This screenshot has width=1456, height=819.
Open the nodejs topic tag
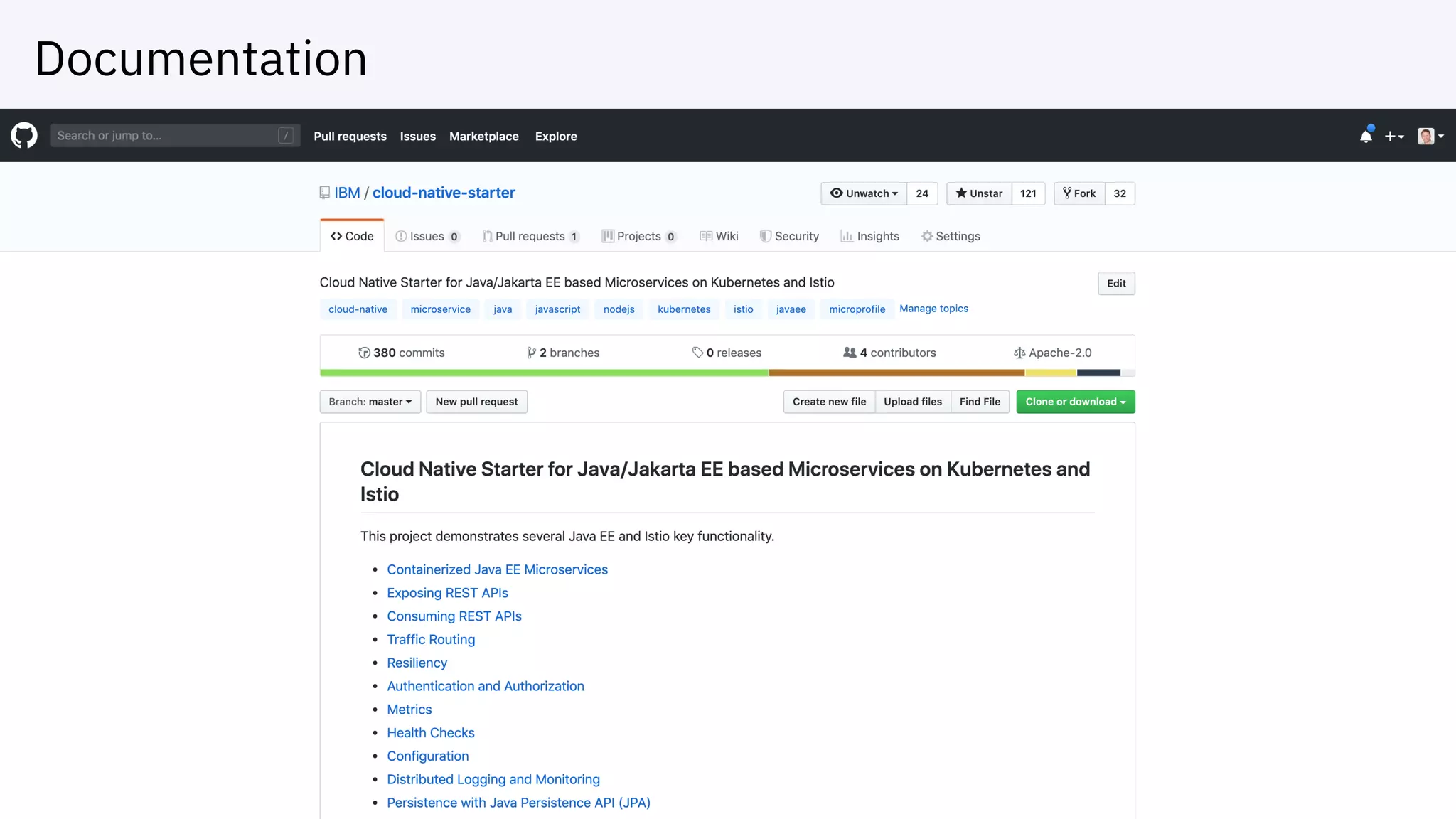point(619,309)
